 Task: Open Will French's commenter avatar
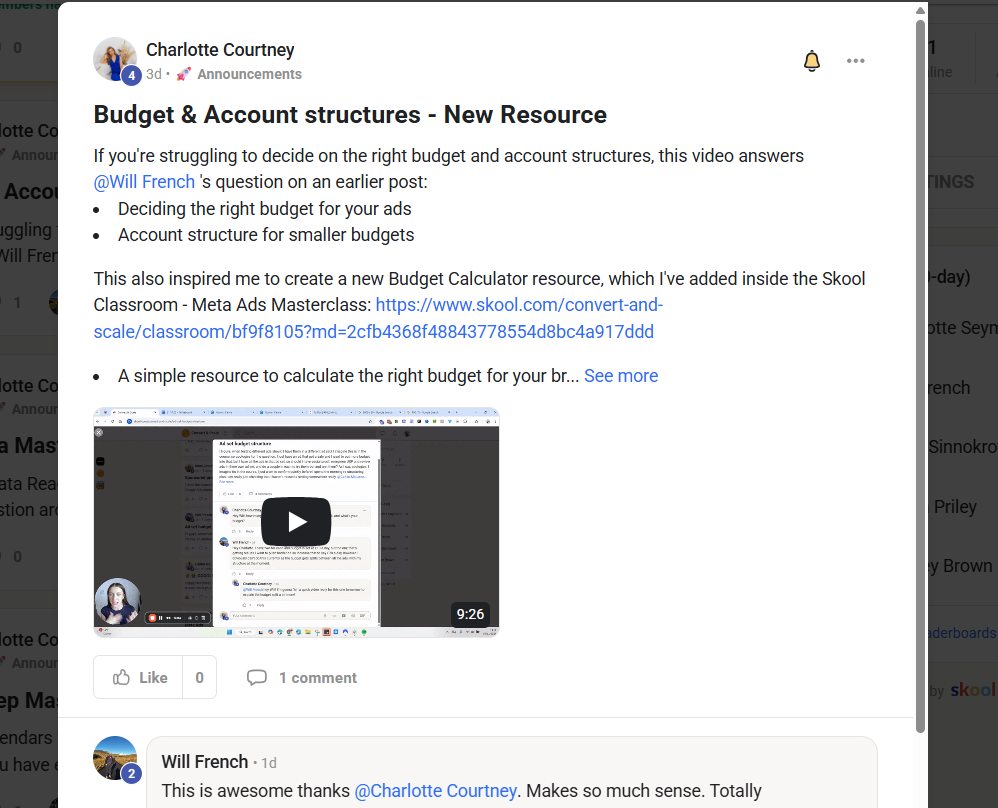(x=115, y=758)
